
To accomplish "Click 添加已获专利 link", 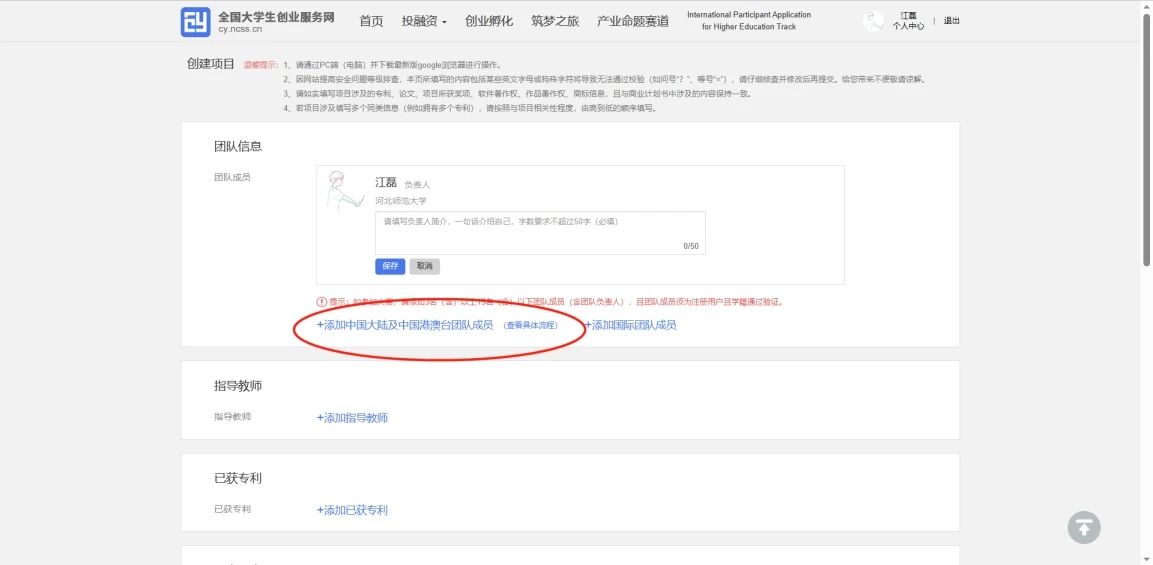I will [x=352, y=511].
